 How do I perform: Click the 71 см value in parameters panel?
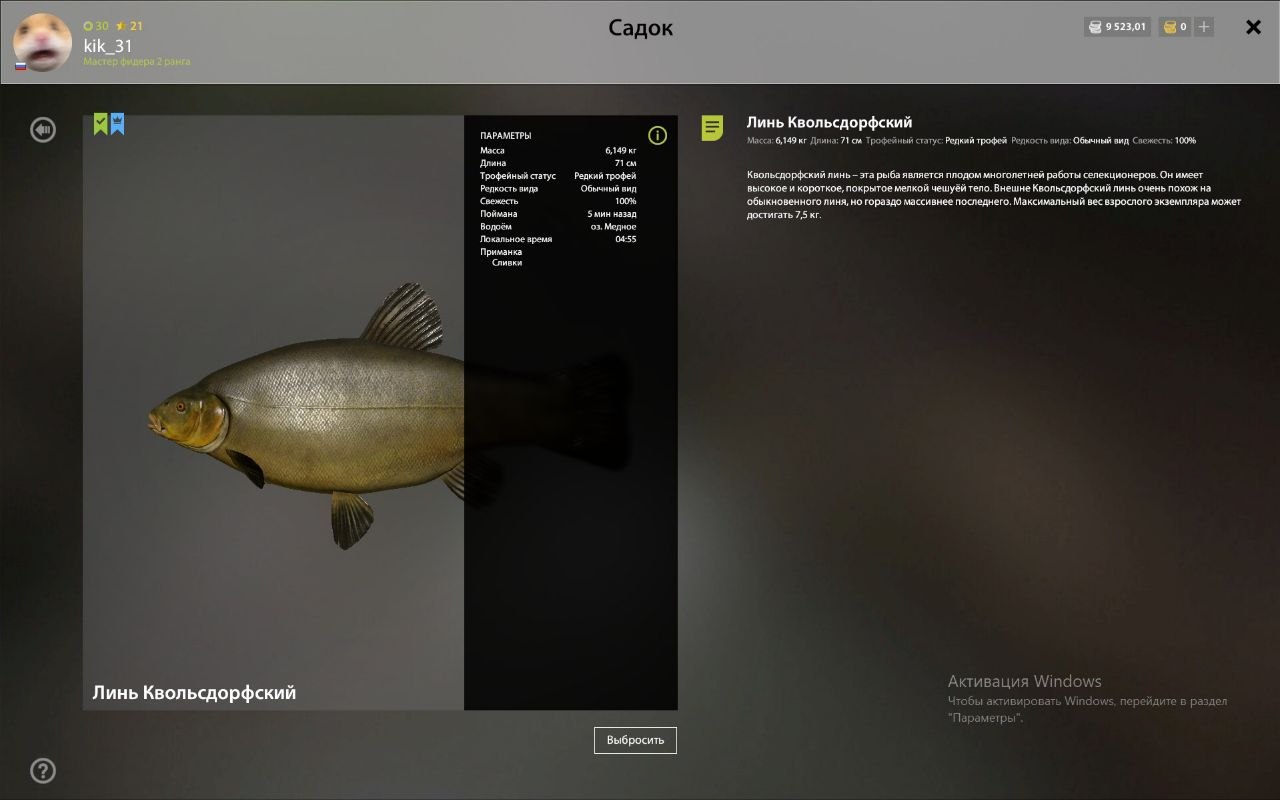pyautogui.click(x=626, y=163)
